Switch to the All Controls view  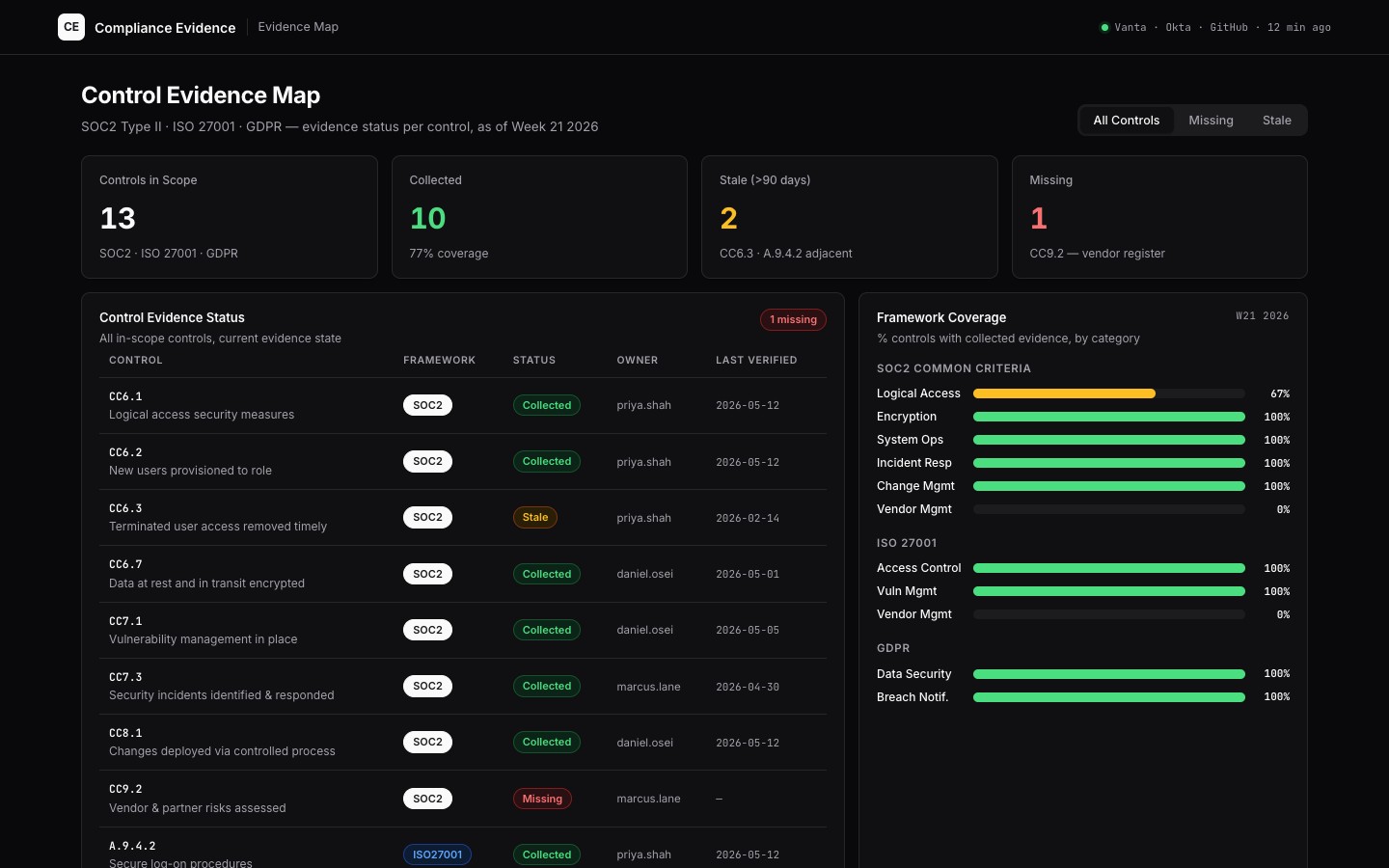[1126, 121]
